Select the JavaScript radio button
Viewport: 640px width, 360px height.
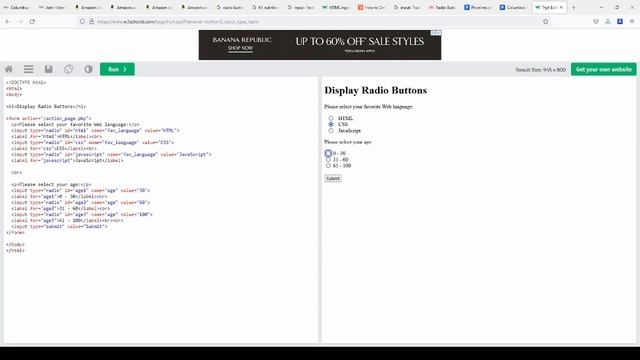click(331, 131)
